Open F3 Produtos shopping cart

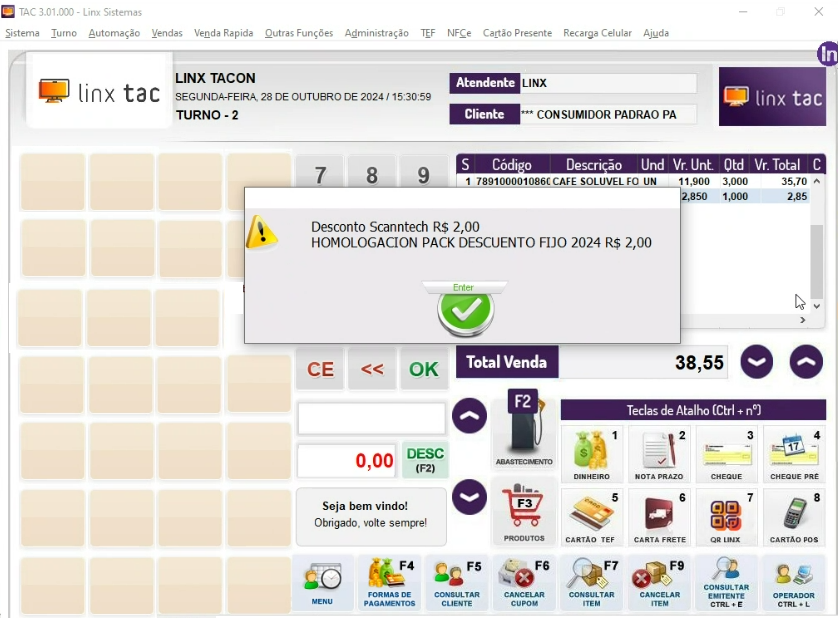point(524,513)
